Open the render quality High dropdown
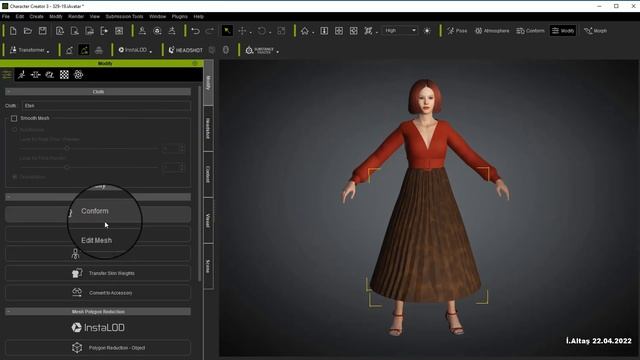 click(x=400, y=31)
